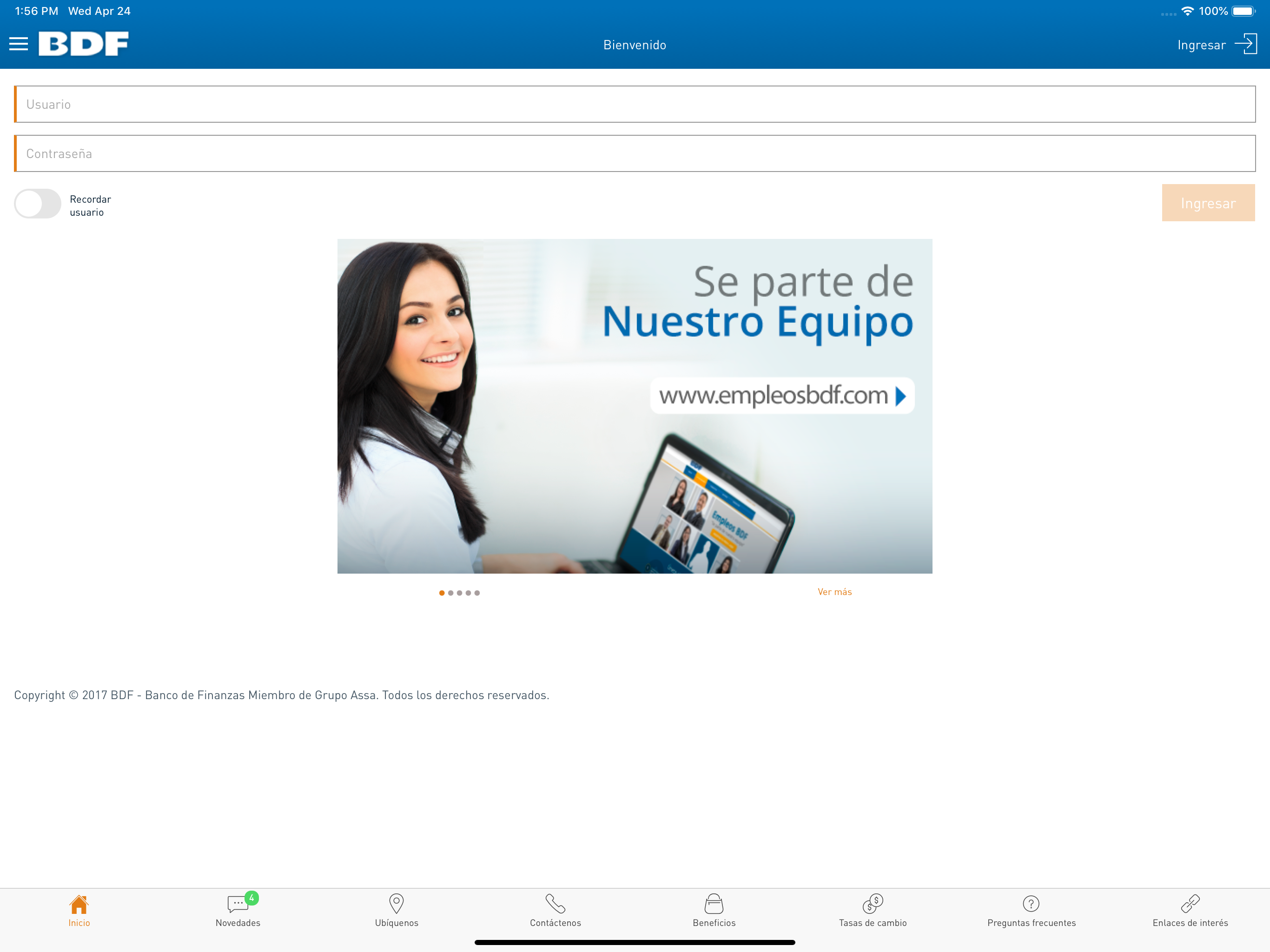The image size is (1270, 952).
Task: Select the first carousel page dot
Action: point(442,593)
